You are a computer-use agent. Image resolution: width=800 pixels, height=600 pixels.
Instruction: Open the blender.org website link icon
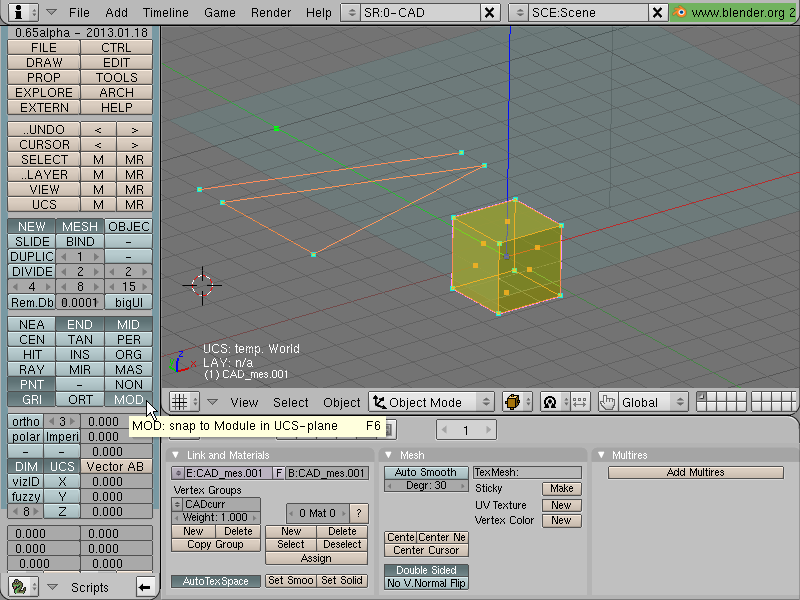tap(679, 12)
